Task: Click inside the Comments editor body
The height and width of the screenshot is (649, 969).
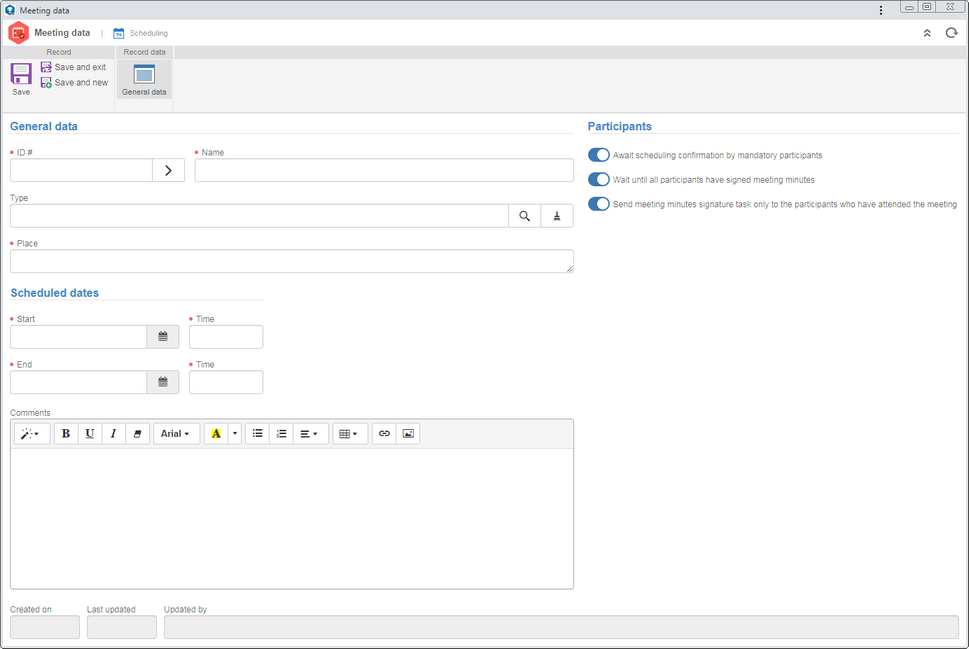Action: pos(292,518)
